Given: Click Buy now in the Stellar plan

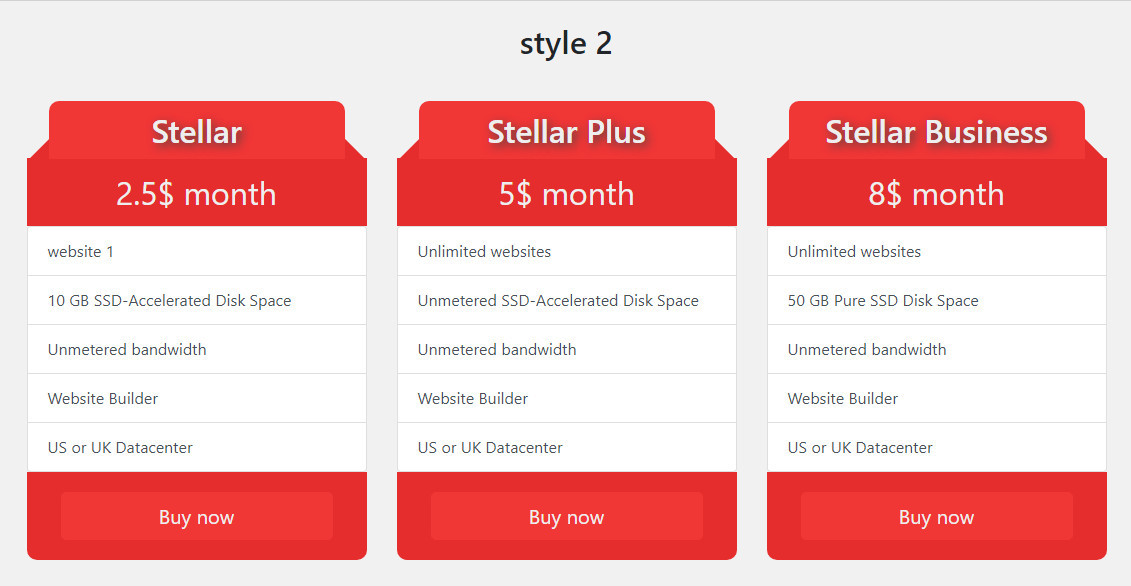Looking at the screenshot, I should 197,516.
